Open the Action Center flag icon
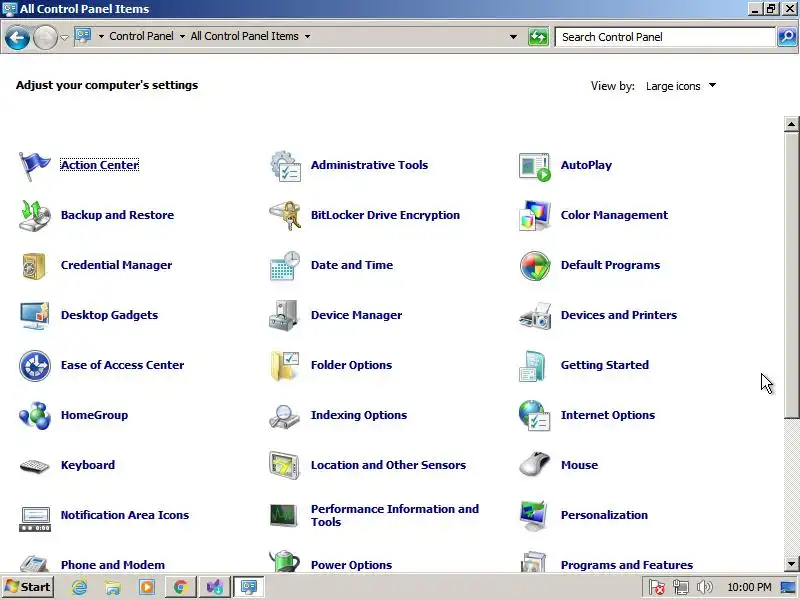The height and width of the screenshot is (600, 800). click(x=34, y=165)
